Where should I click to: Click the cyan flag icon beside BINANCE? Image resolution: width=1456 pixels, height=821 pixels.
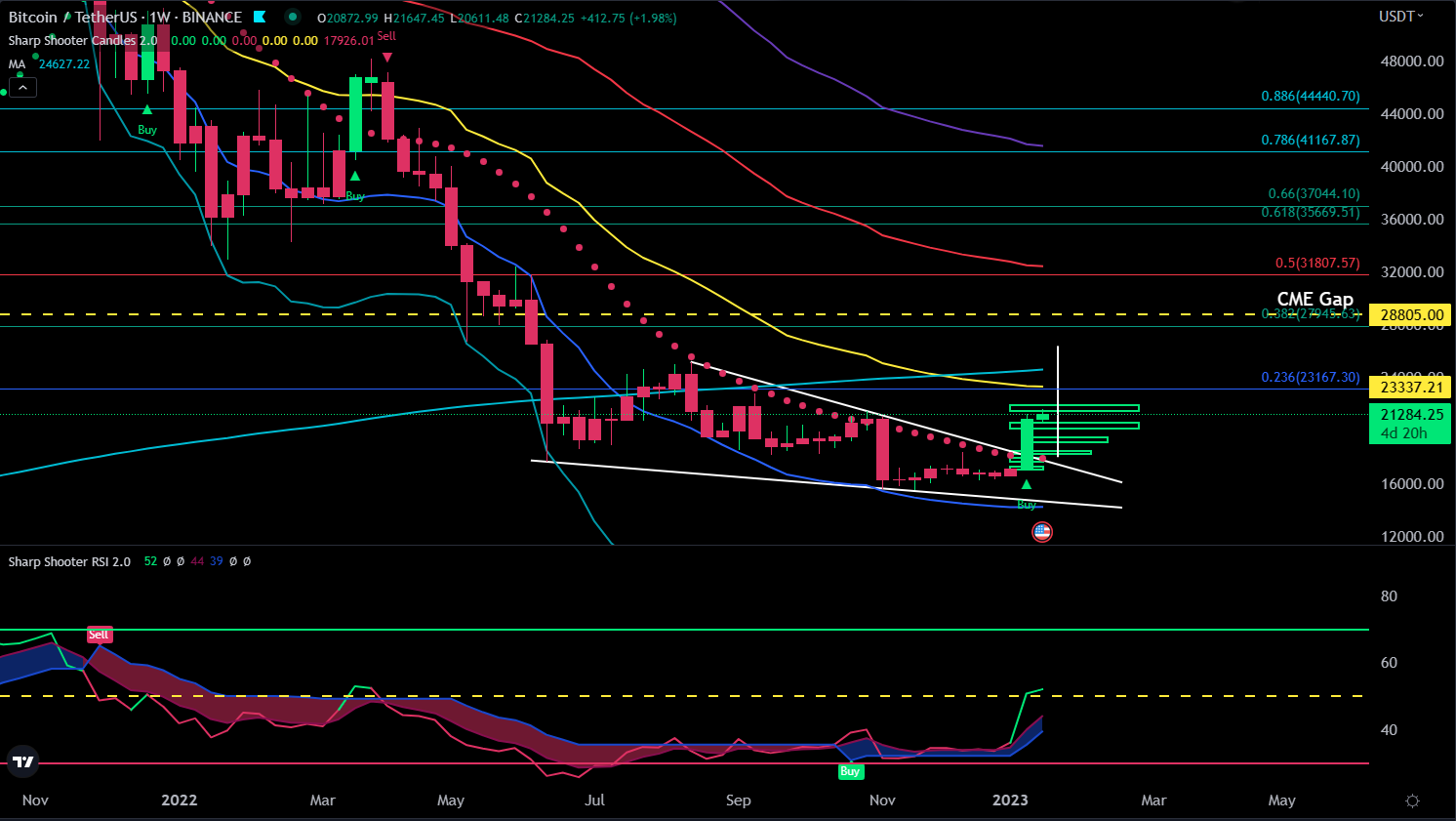260,17
